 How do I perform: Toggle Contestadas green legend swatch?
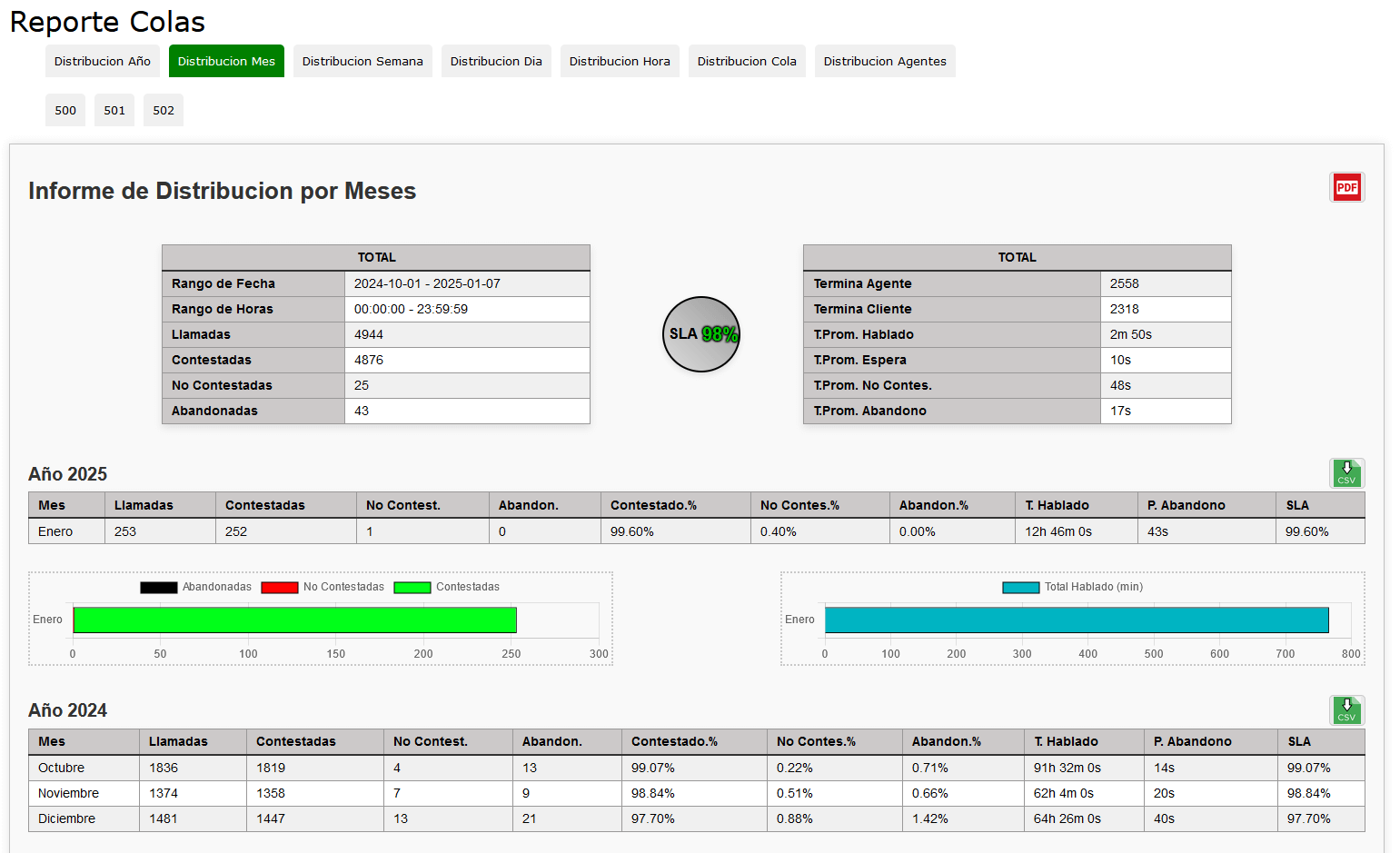[x=412, y=587]
